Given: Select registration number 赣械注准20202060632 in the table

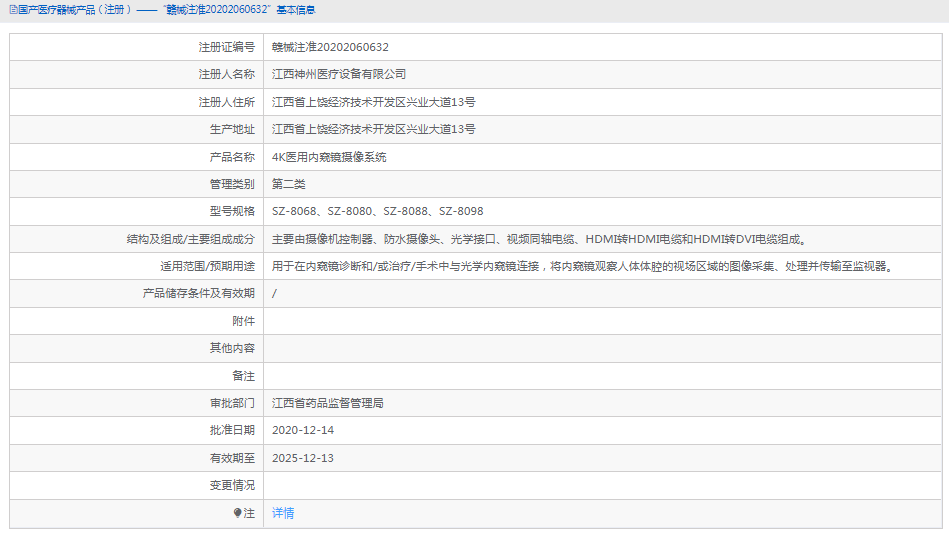Looking at the screenshot, I should (x=330, y=47).
